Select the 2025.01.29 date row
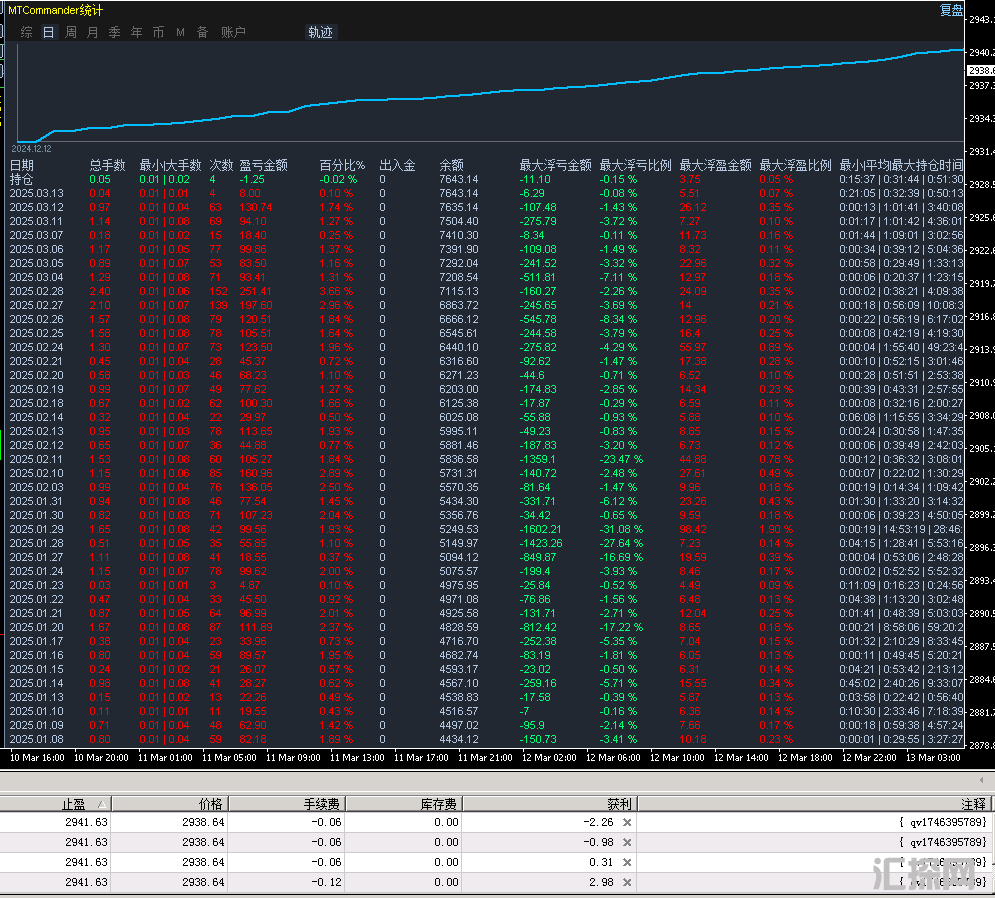Image resolution: width=995 pixels, height=898 pixels. point(487,529)
